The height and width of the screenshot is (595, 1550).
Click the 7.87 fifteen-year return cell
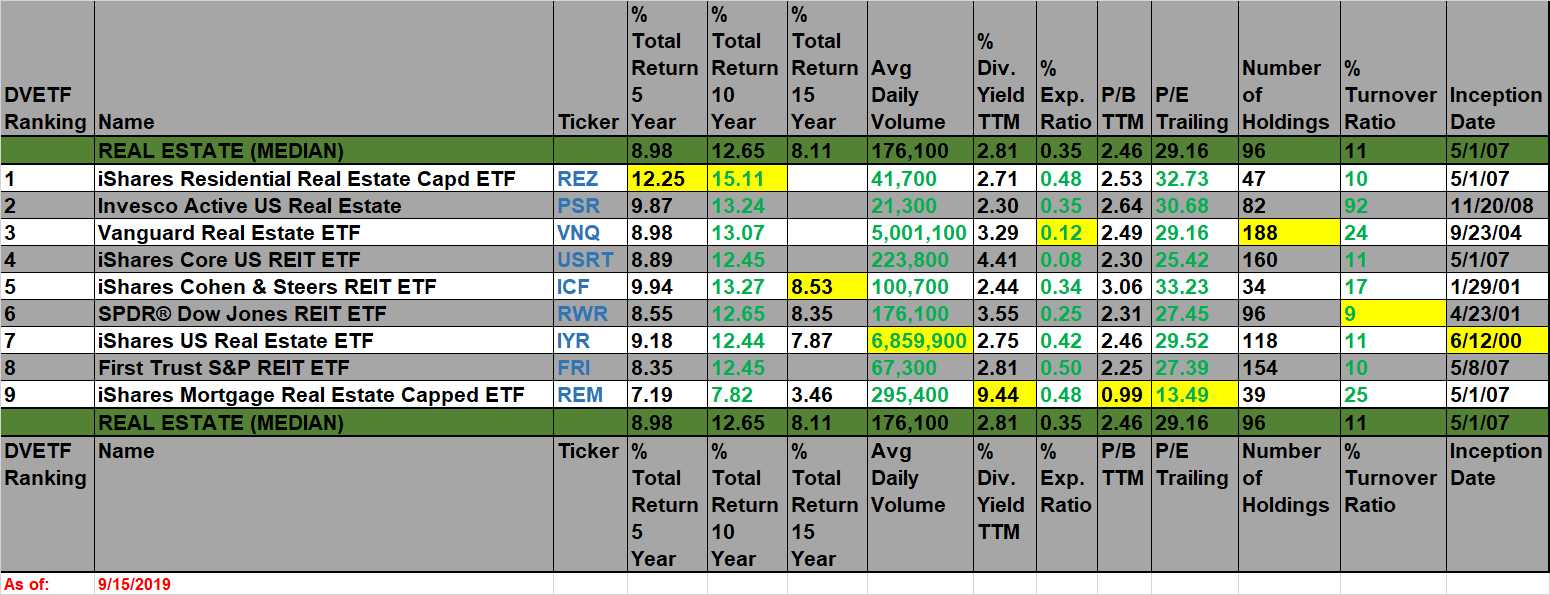(x=827, y=341)
